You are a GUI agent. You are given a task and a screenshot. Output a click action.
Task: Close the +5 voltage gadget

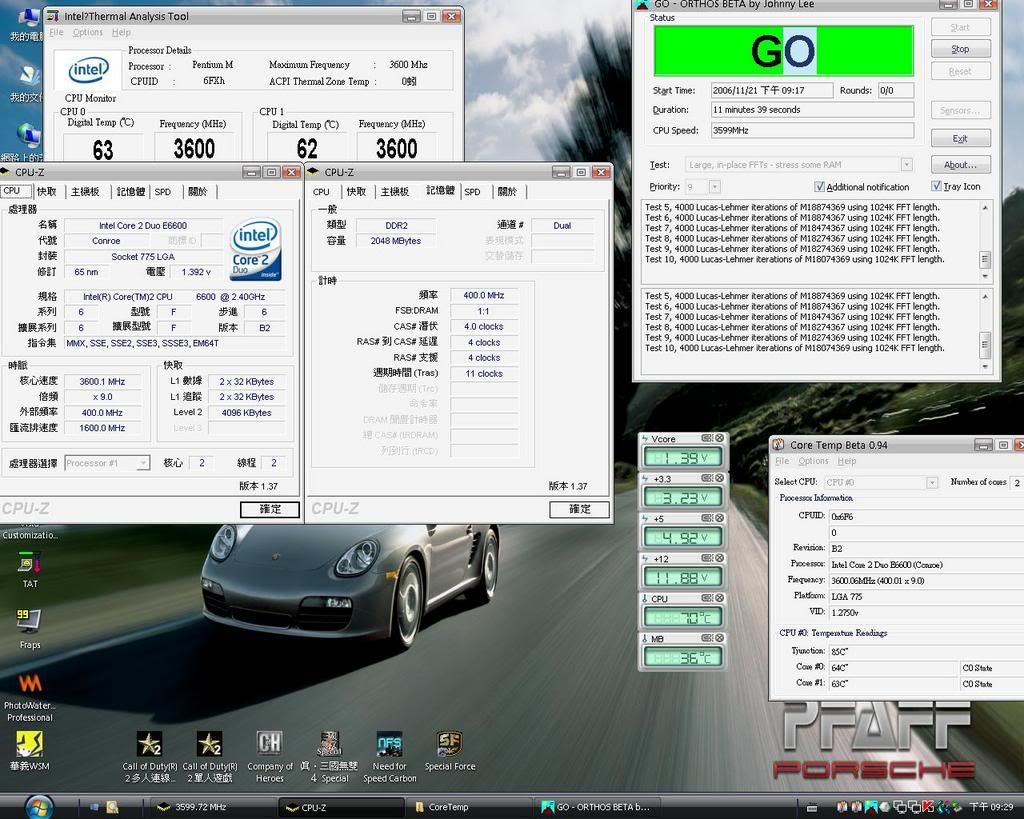[720, 518]
